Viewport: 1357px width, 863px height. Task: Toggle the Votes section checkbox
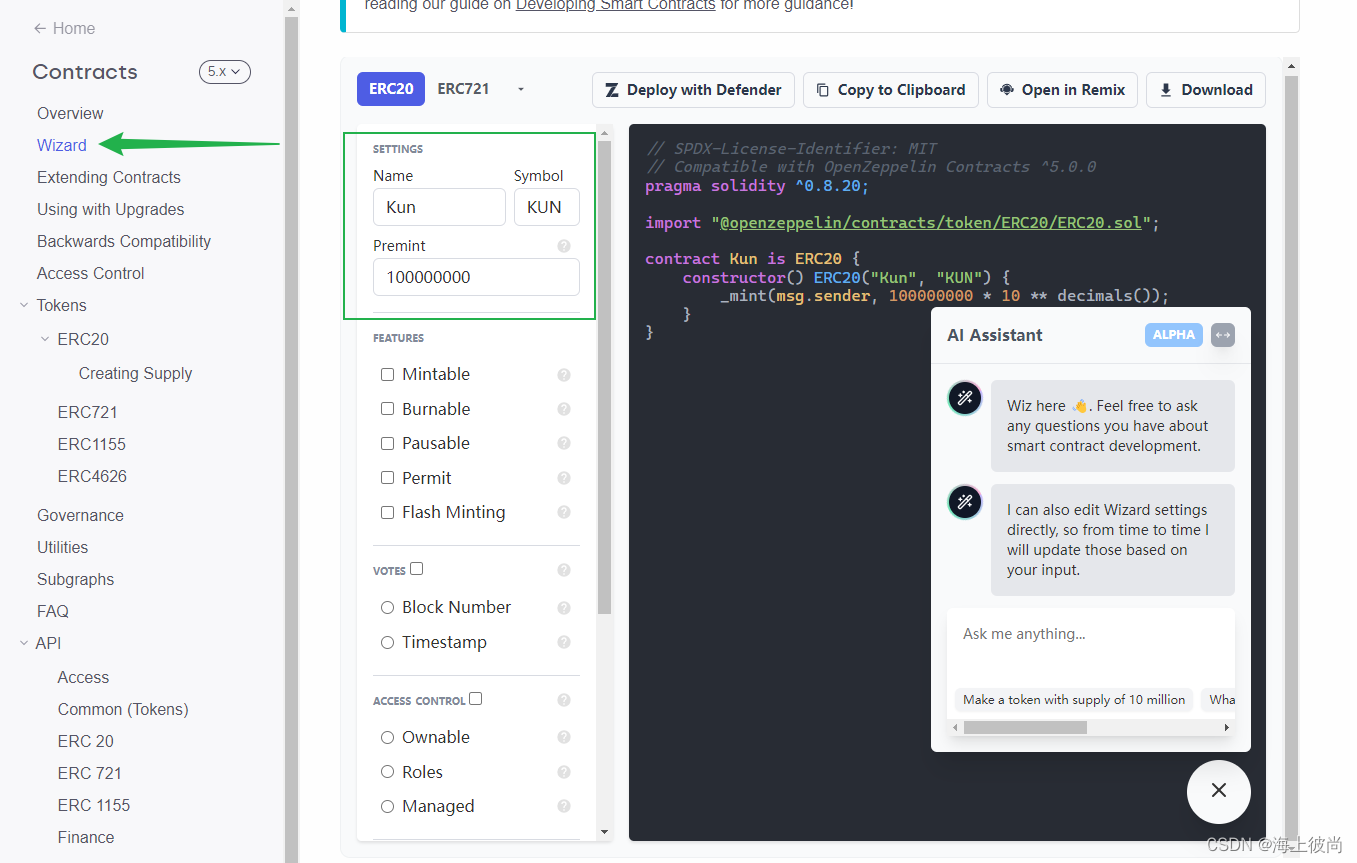tap(417, 569)
